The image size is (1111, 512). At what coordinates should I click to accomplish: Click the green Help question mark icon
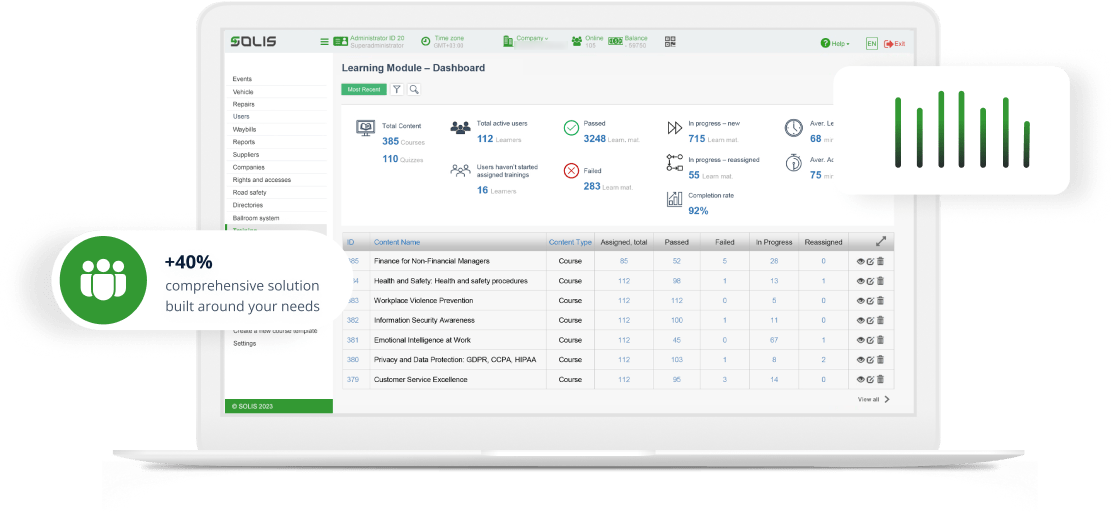click(x=825, y=43)
